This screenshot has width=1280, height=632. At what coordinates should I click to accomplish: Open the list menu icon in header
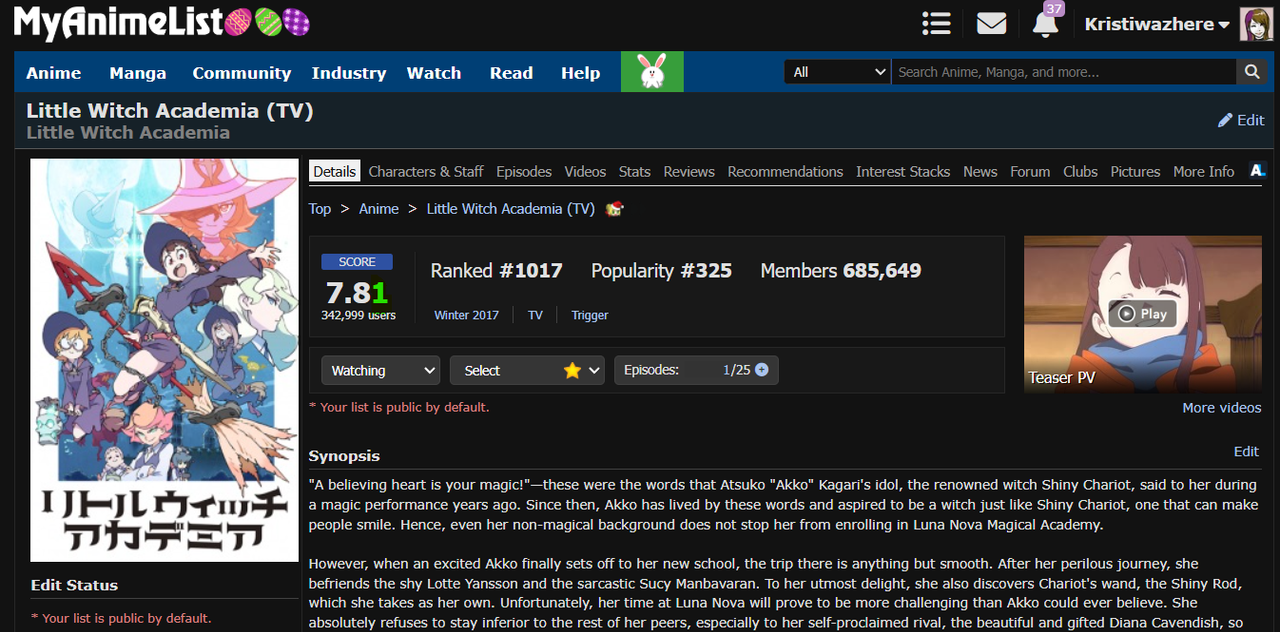(936, 23)
